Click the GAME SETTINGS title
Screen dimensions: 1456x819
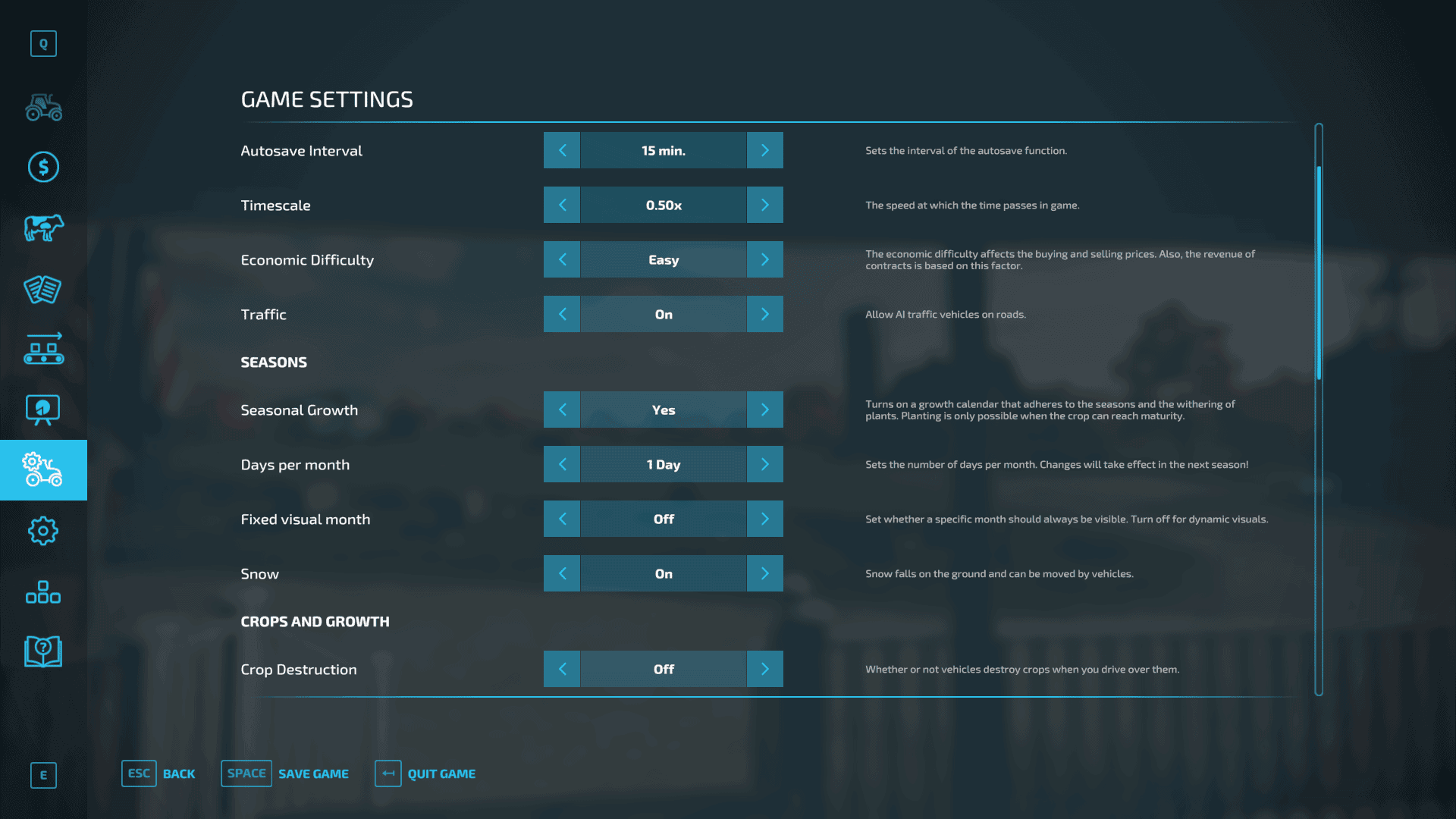(327, 99)
